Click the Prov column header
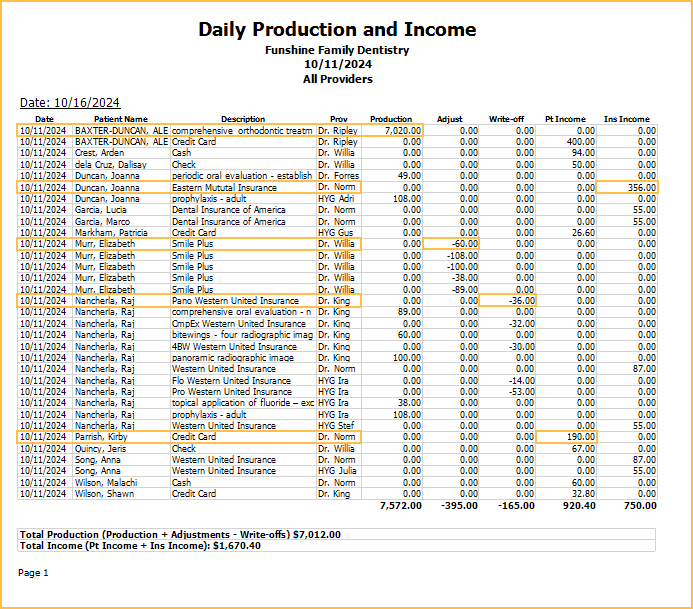Image resolution: width=693 pixels, height=609 pixels. 338,119
